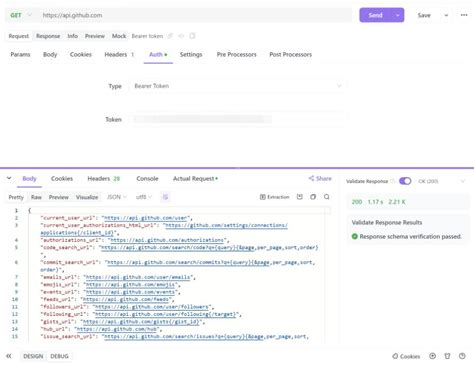Open the OK (200) response dropdown
Viewport: 474px width, 365px height.
441,181
